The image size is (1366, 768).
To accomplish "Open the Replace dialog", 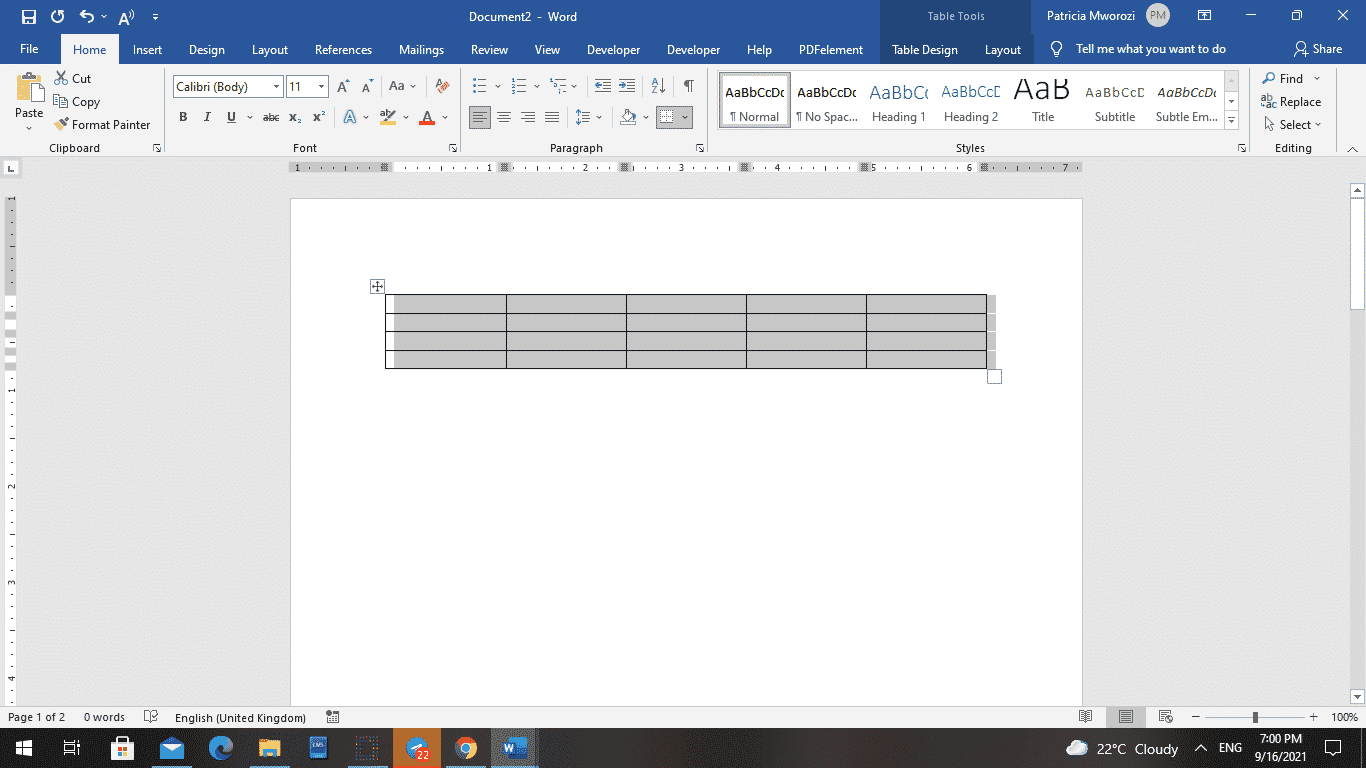I will tap(1291, 101).
